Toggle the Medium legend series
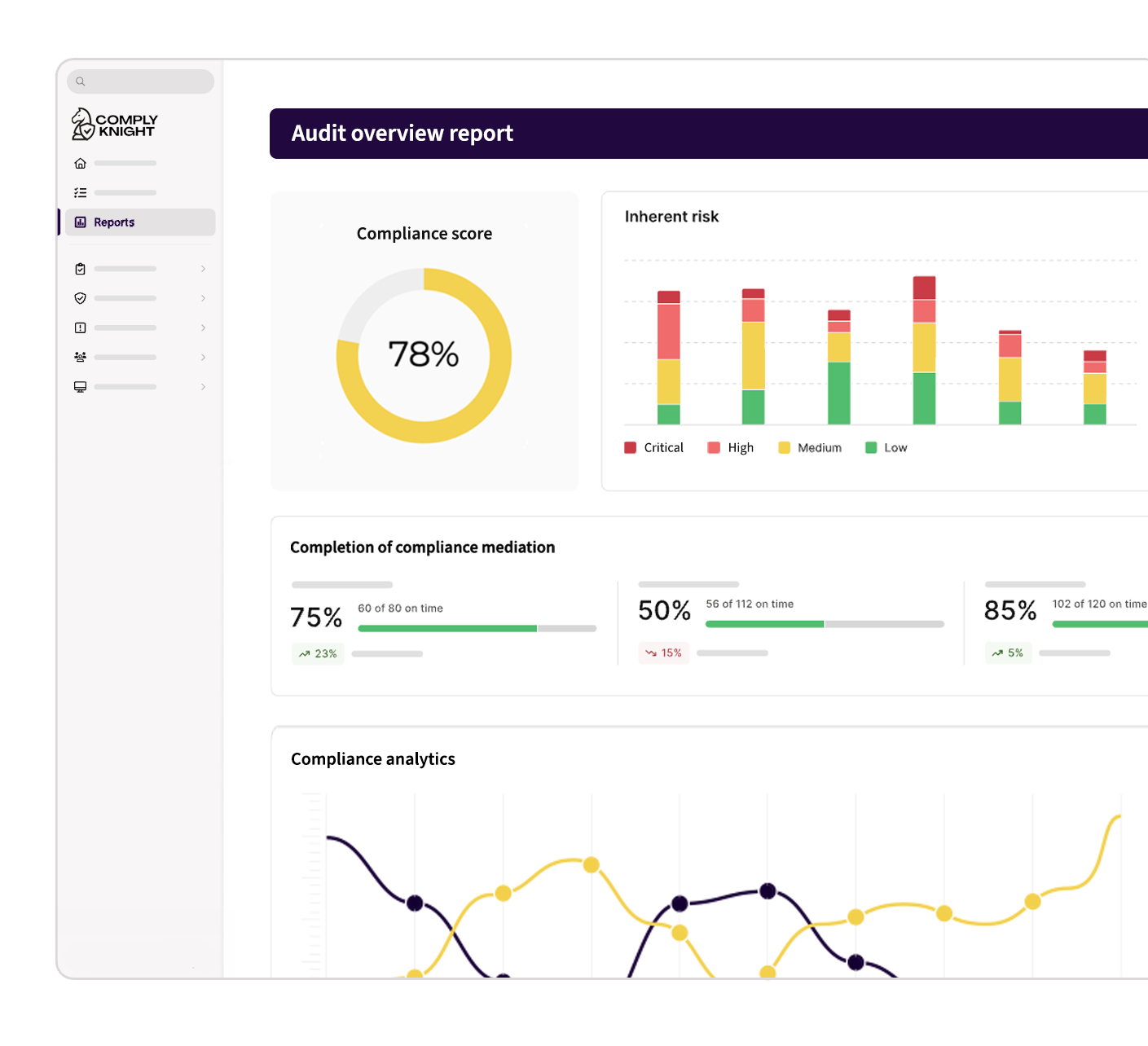The width and height of the screenshot is (1148, 1046). click(810, 448)
